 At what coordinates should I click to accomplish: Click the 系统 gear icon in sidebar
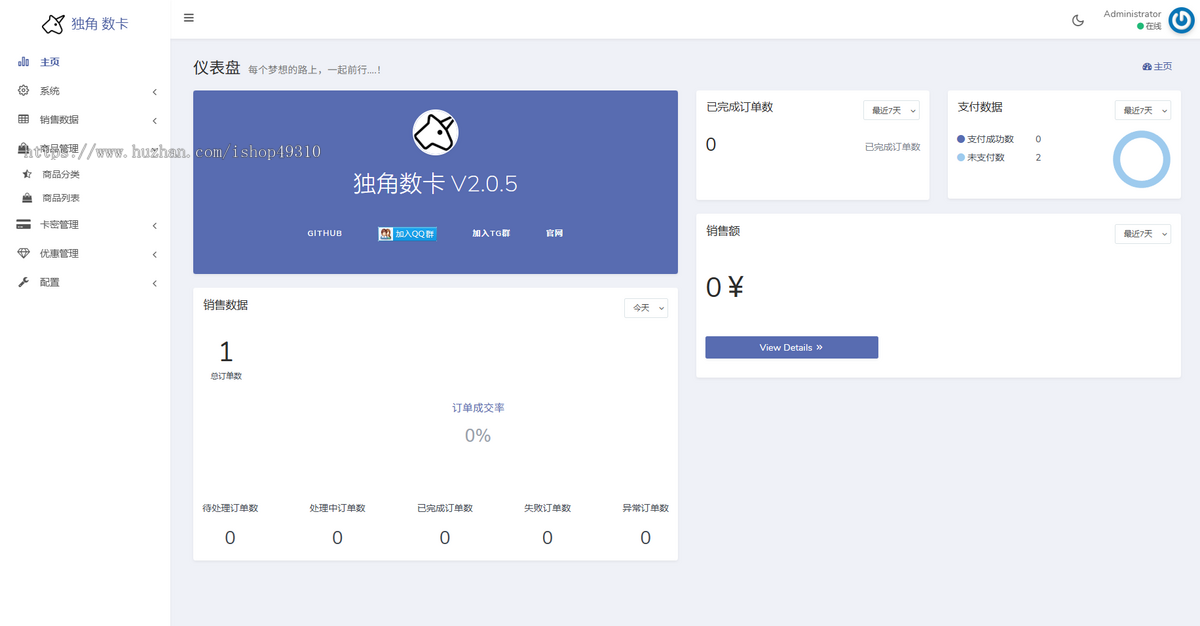(23, 91)
